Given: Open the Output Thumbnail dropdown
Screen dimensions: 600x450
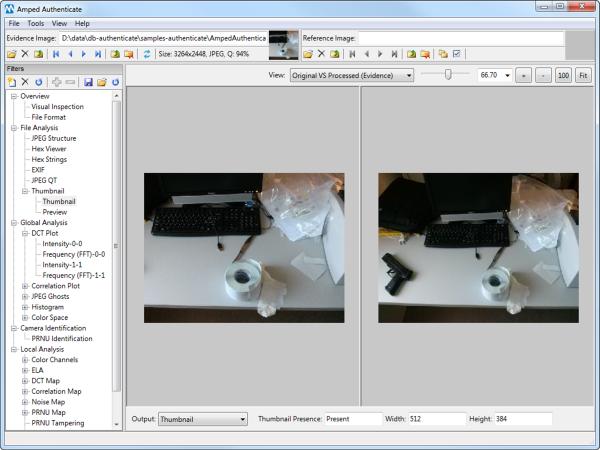Looking at the screenshot, I should point(202,419).
